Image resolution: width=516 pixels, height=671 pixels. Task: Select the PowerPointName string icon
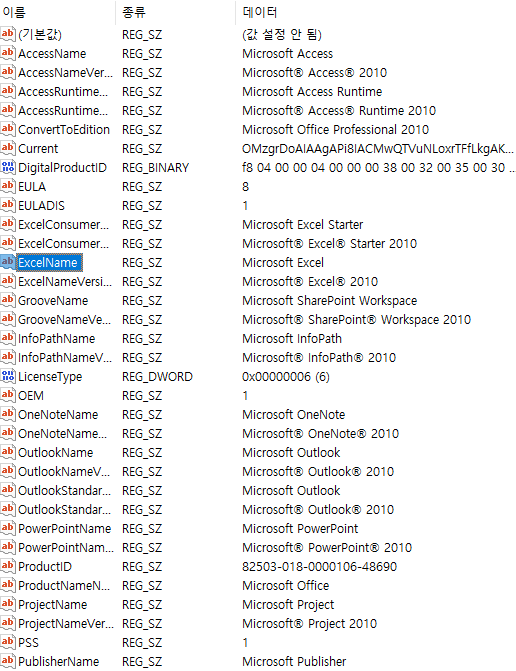[8, 528]
